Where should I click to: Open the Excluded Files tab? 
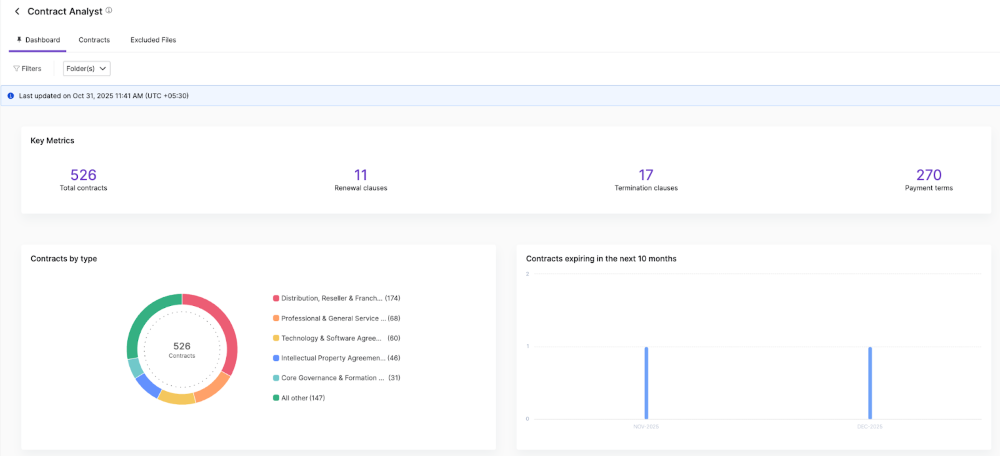153,40
